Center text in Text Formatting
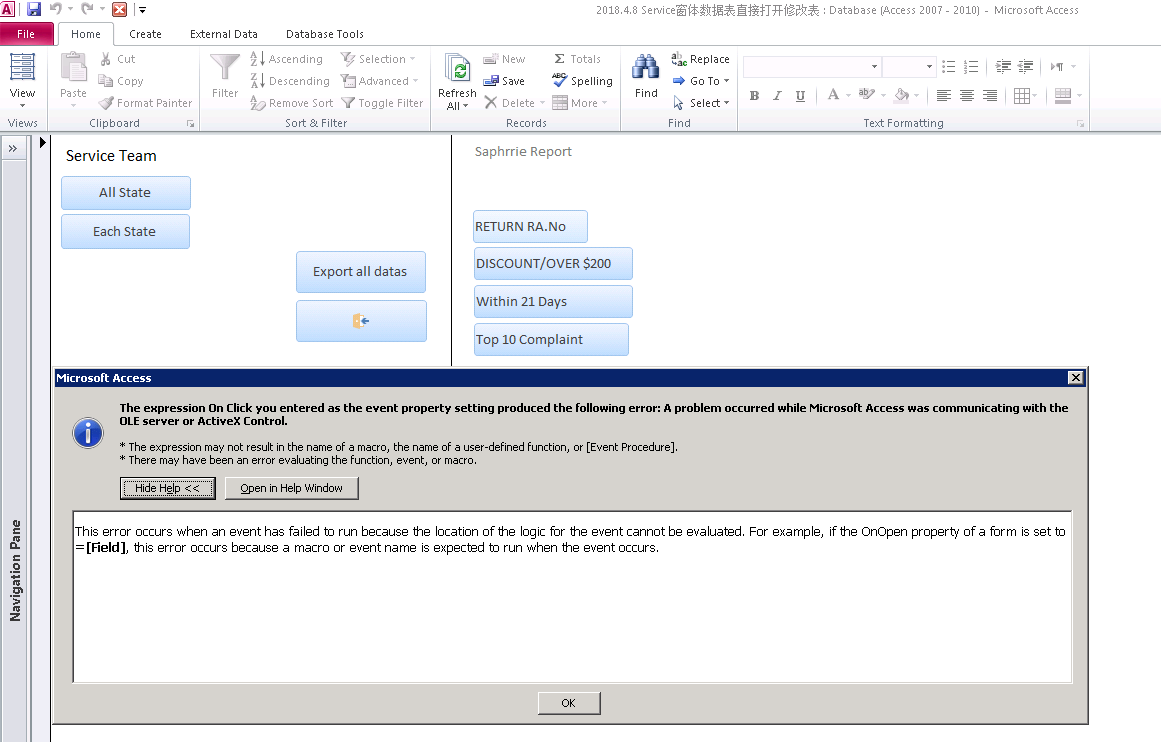1161x742 pixels. click(x=967, y=96)
